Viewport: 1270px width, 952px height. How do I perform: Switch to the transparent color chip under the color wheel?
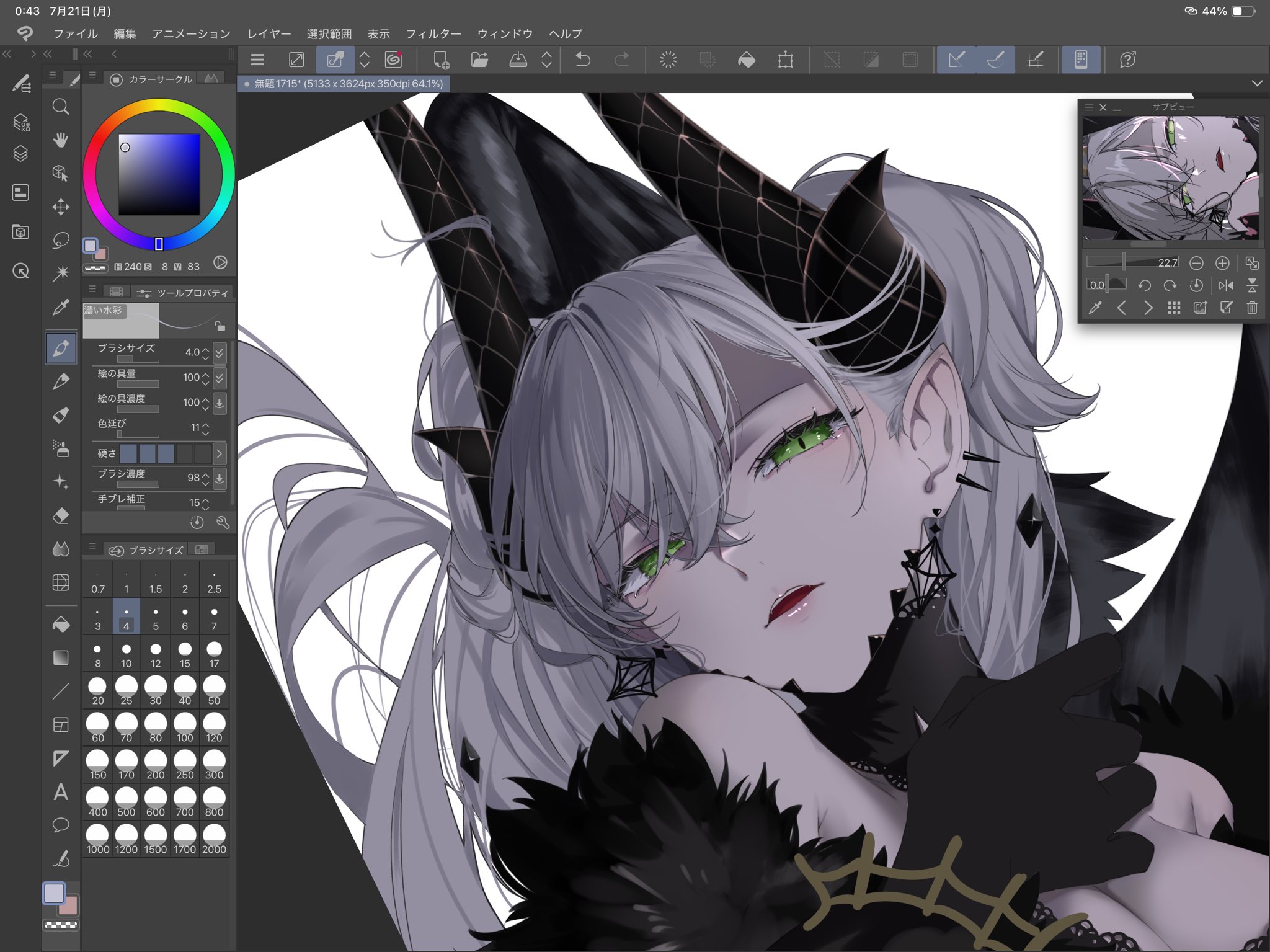tap(95, 268)
